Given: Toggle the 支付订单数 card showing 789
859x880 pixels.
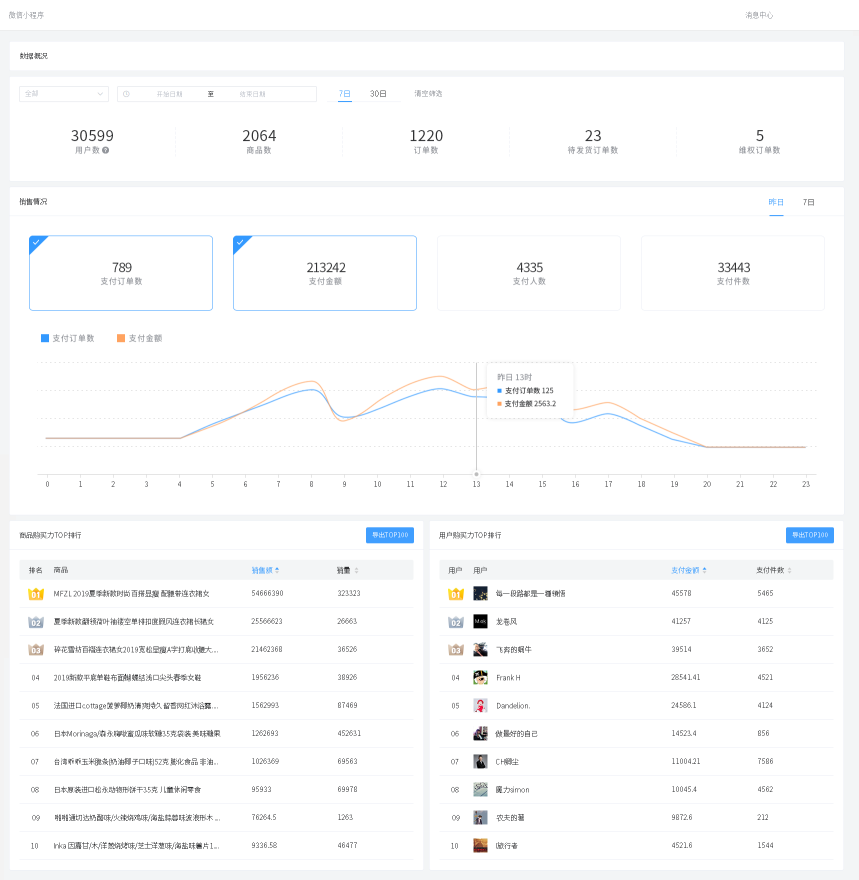Looking at the screenshot, I should [121, 273].
